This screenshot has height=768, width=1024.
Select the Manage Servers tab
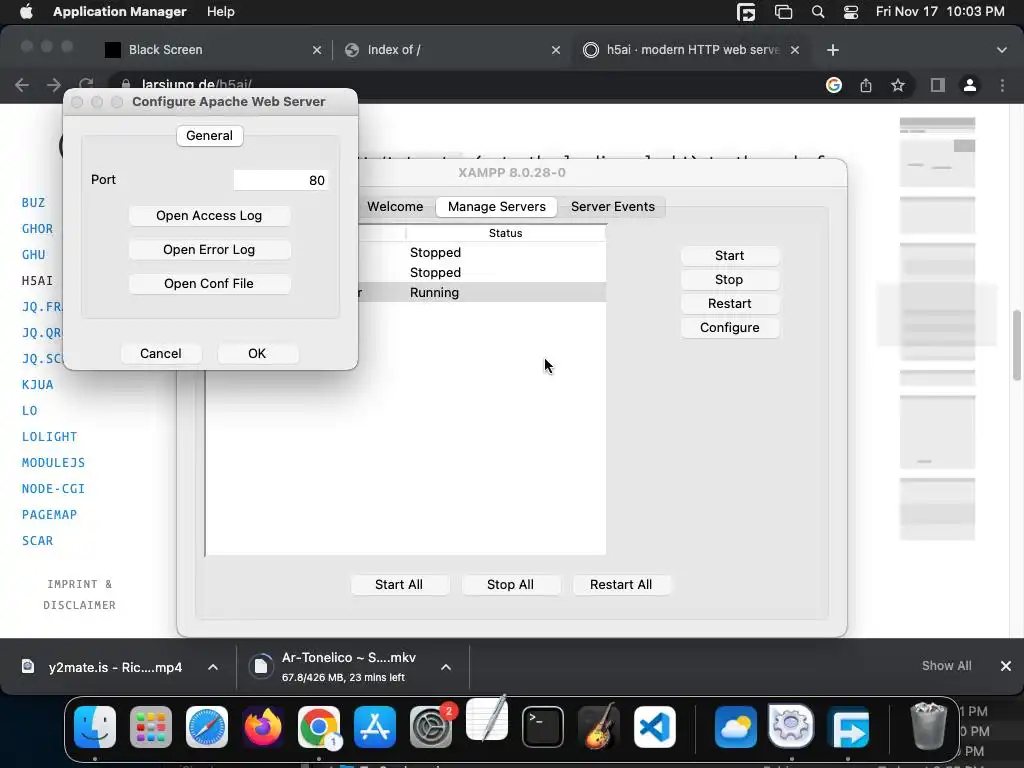pyautogui.click(x=496, y=206)
